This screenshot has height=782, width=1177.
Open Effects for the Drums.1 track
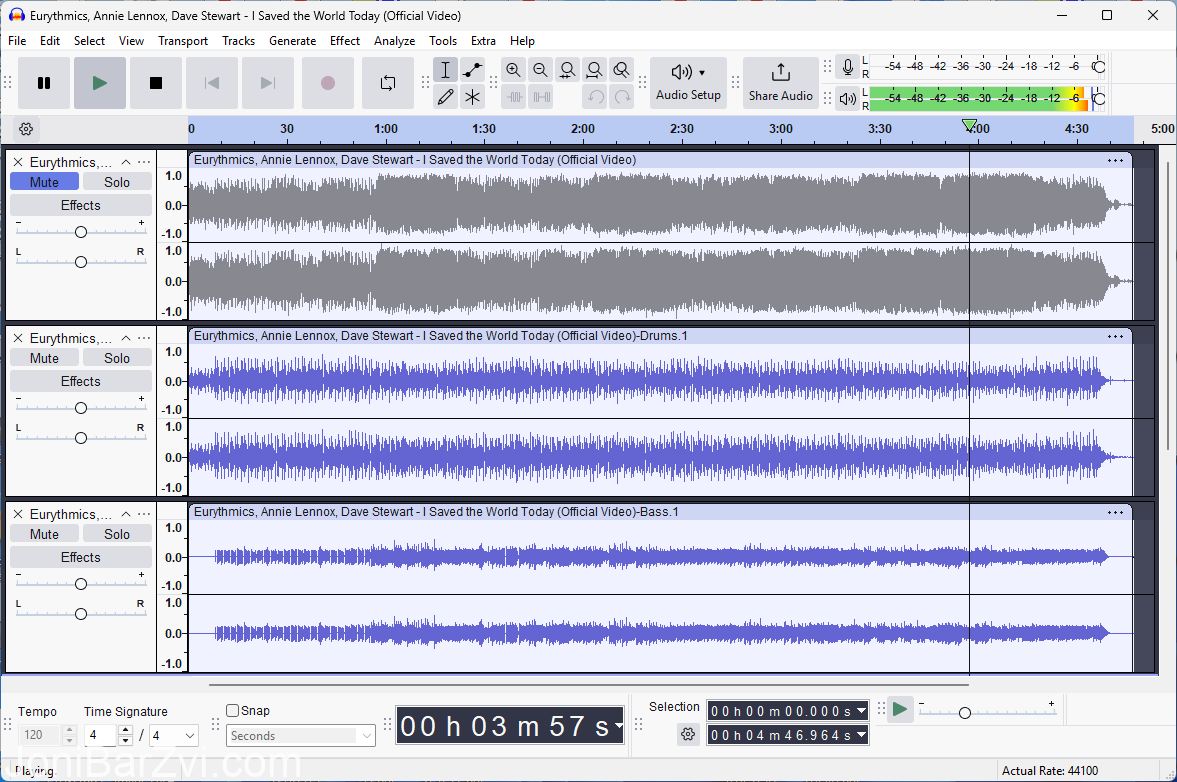81,381
